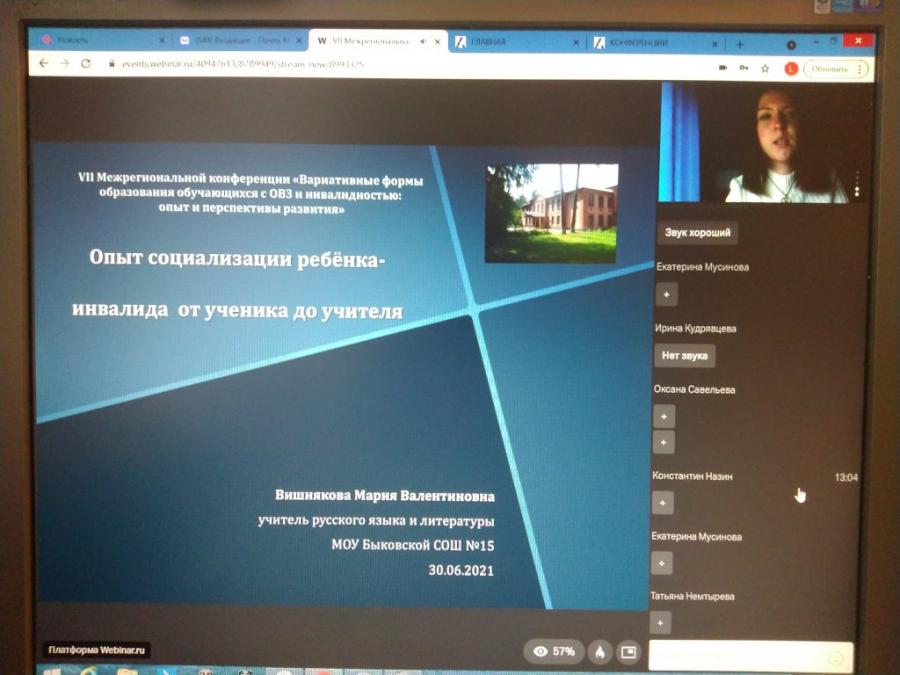The image size is (900, 675).
Task: Click the browser back arrow
Action: [x=43, y=63]
